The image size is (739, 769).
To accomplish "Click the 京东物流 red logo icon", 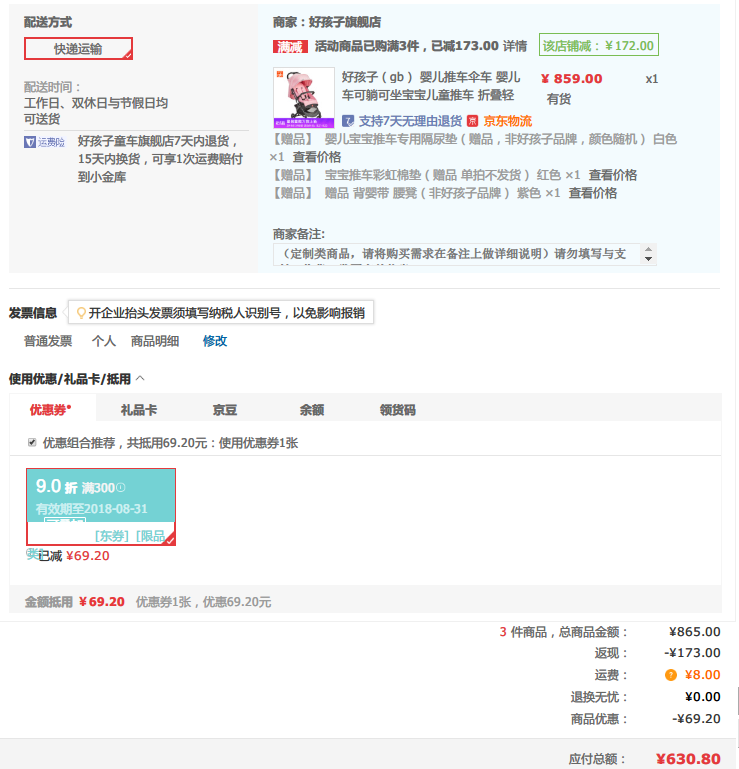I will coord(472,121).
